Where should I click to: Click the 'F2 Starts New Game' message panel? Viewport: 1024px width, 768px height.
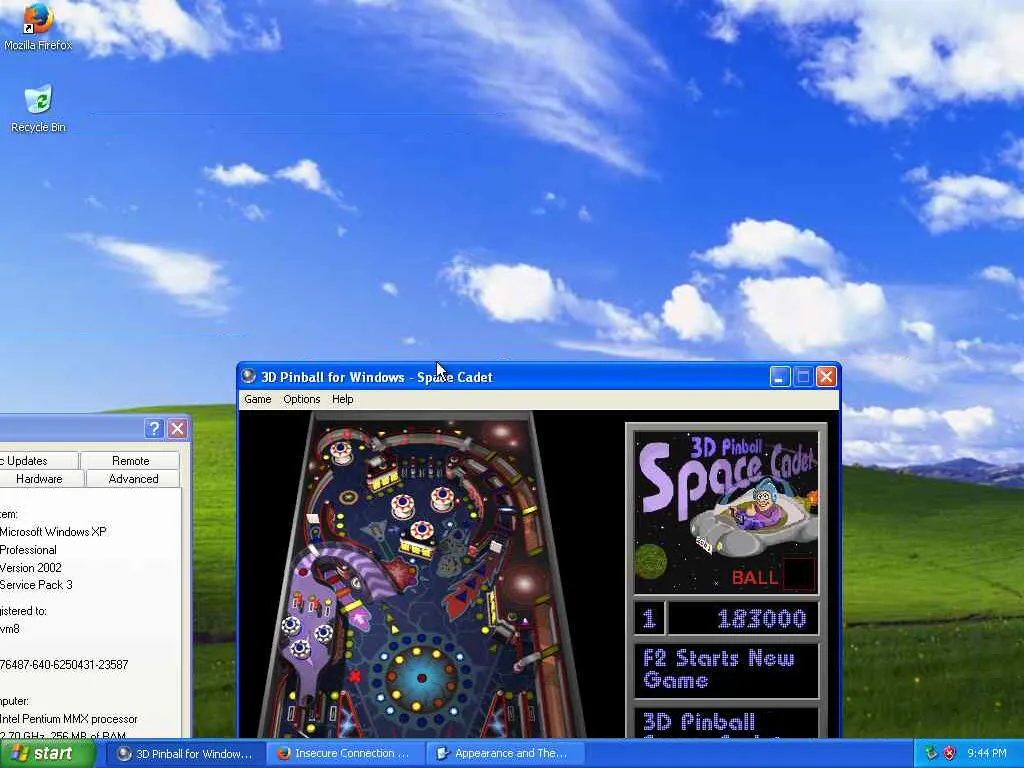click(726, 671)
